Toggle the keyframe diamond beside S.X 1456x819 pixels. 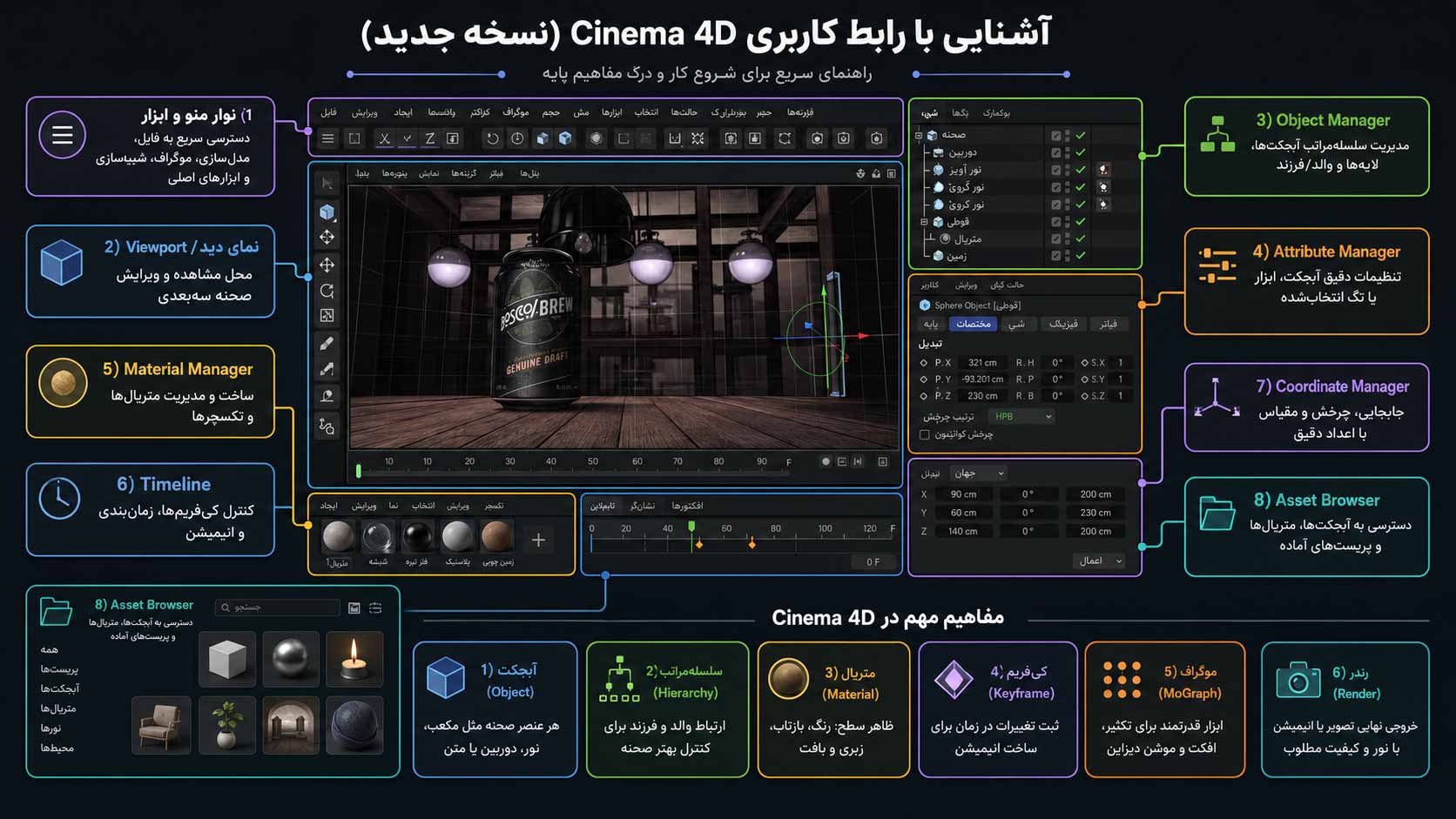(1085, 363)
